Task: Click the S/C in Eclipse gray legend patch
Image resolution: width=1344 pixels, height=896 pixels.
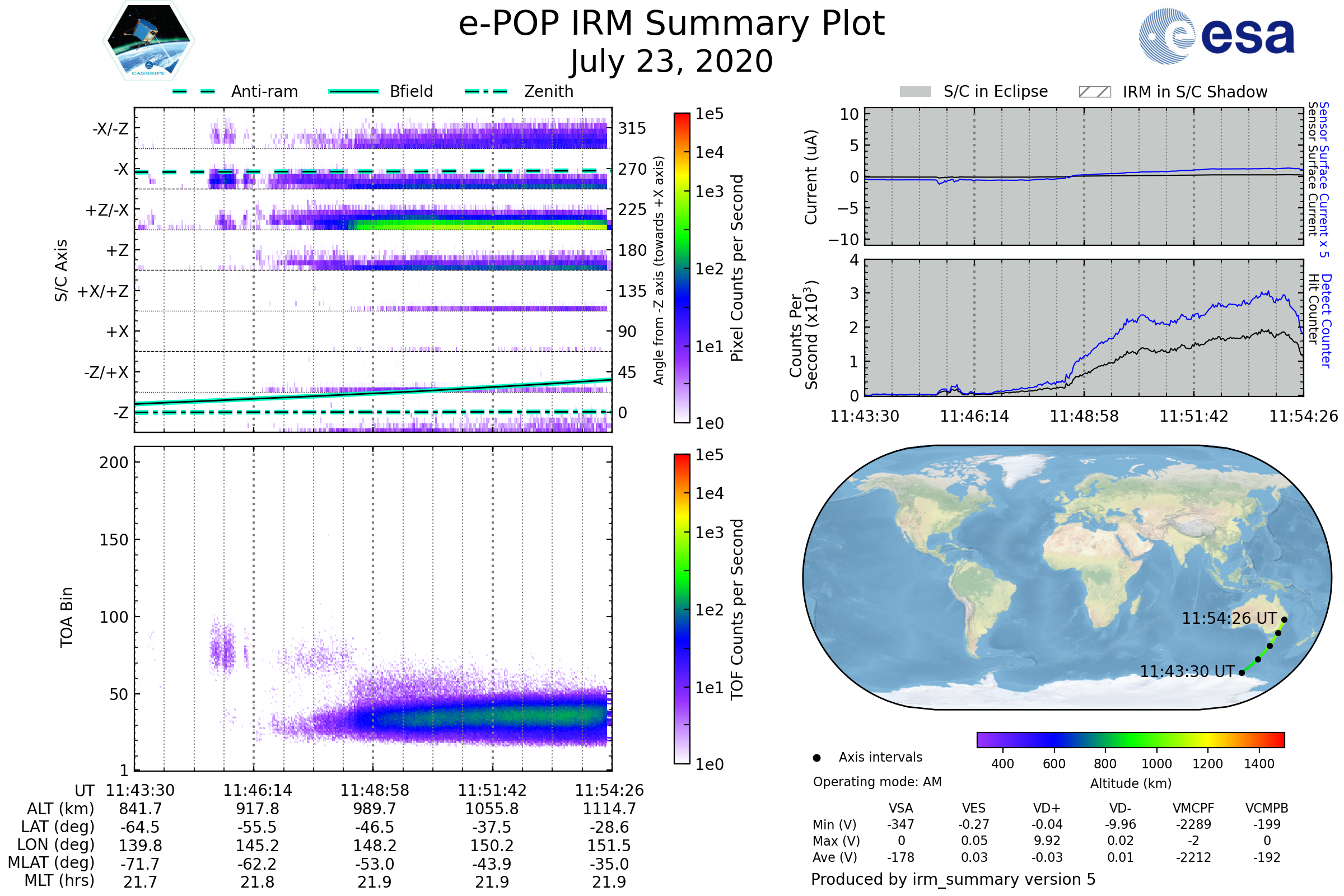Action: 915,92
